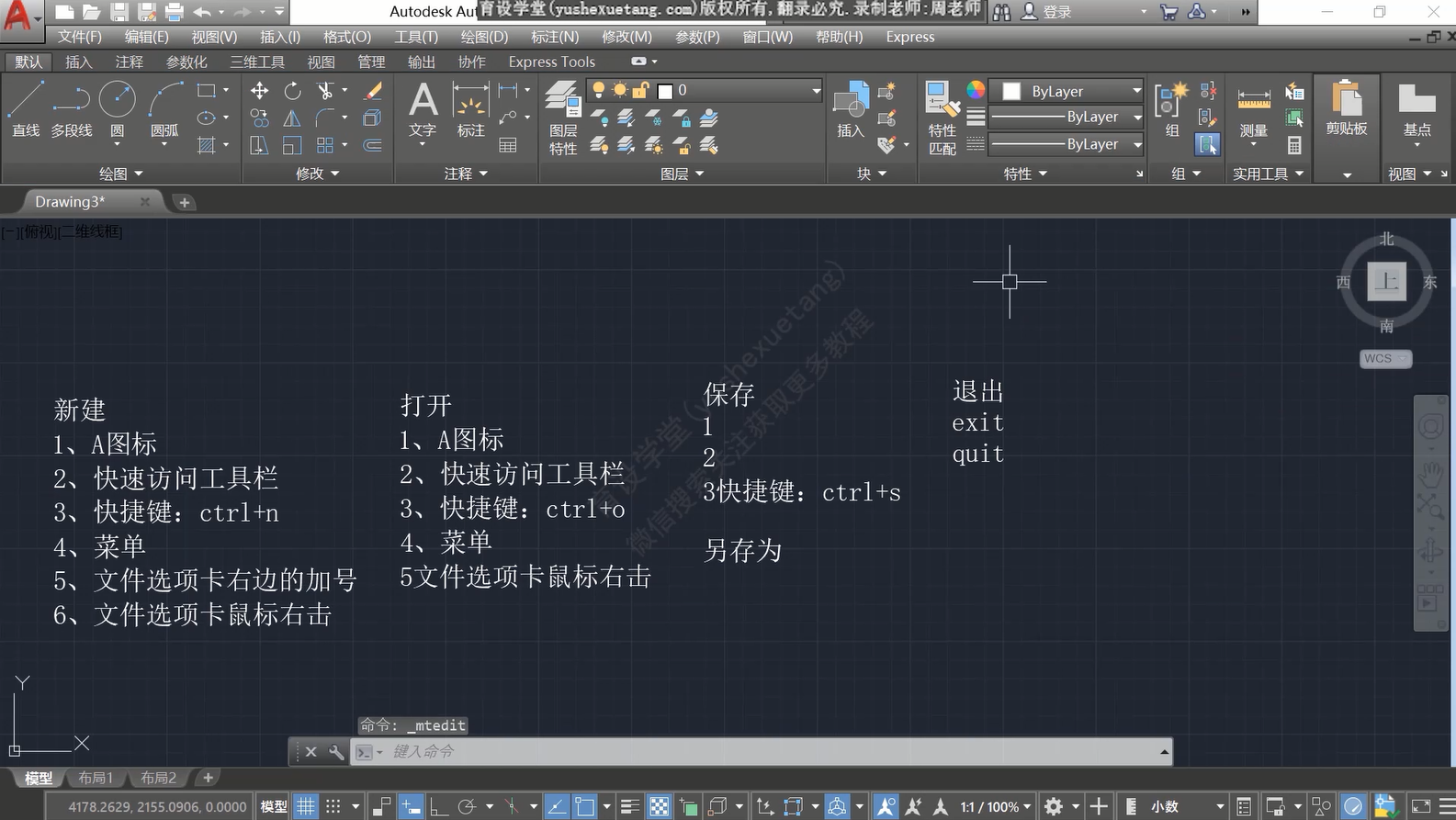Switch to the Express Tools ribbon tab
This screenshot has height=820, width=1456.
point(552,62)
